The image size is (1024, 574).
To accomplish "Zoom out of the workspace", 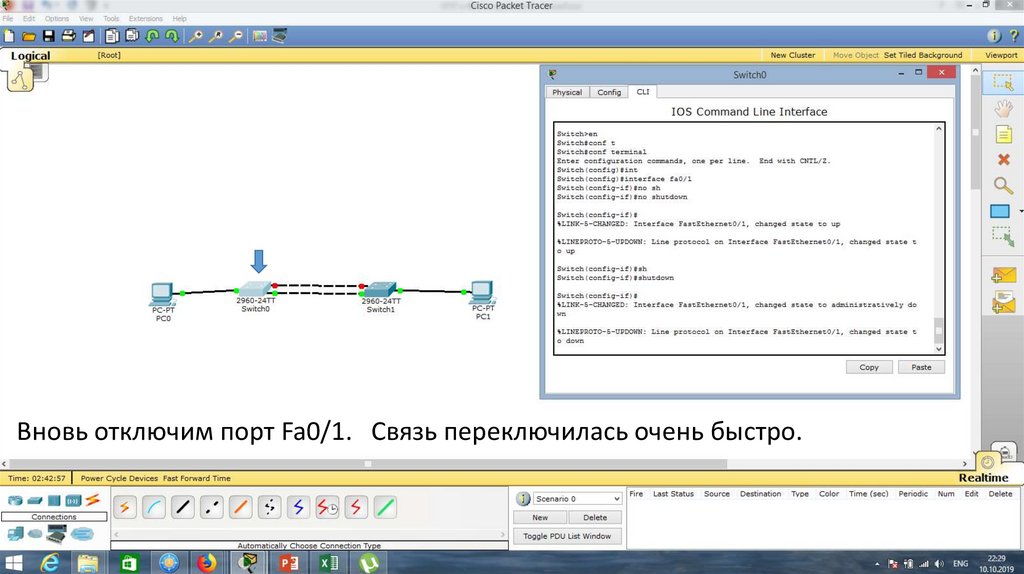I will [x=236, y=36].
